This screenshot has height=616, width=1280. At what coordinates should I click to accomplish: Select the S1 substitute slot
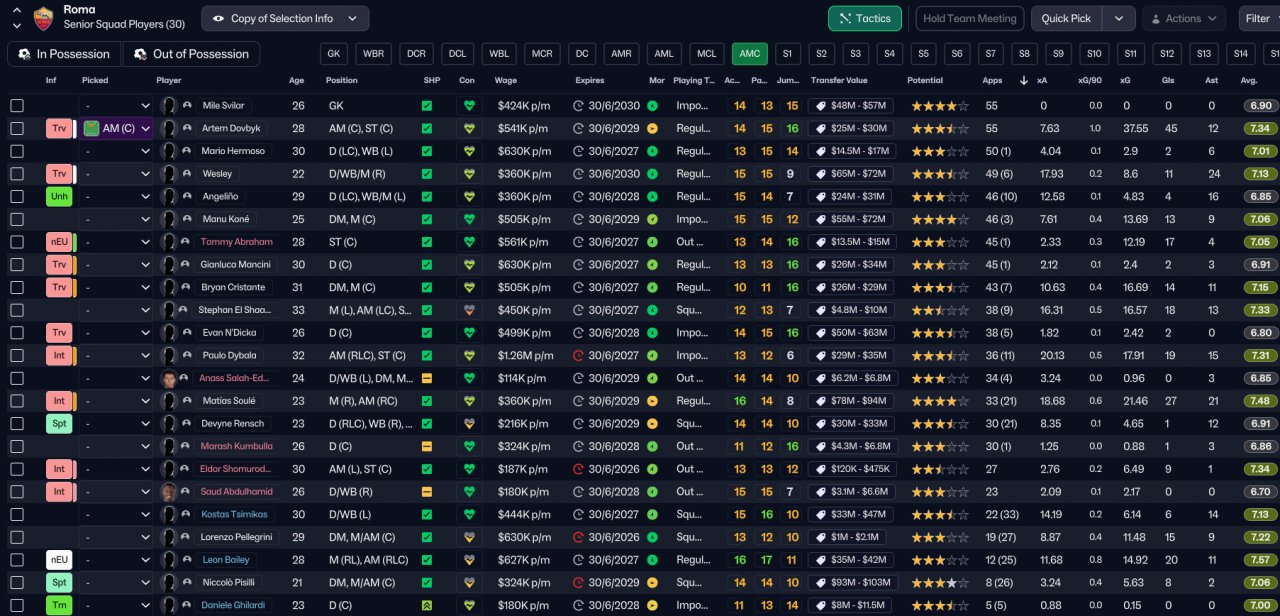click(x=787, y=54)
